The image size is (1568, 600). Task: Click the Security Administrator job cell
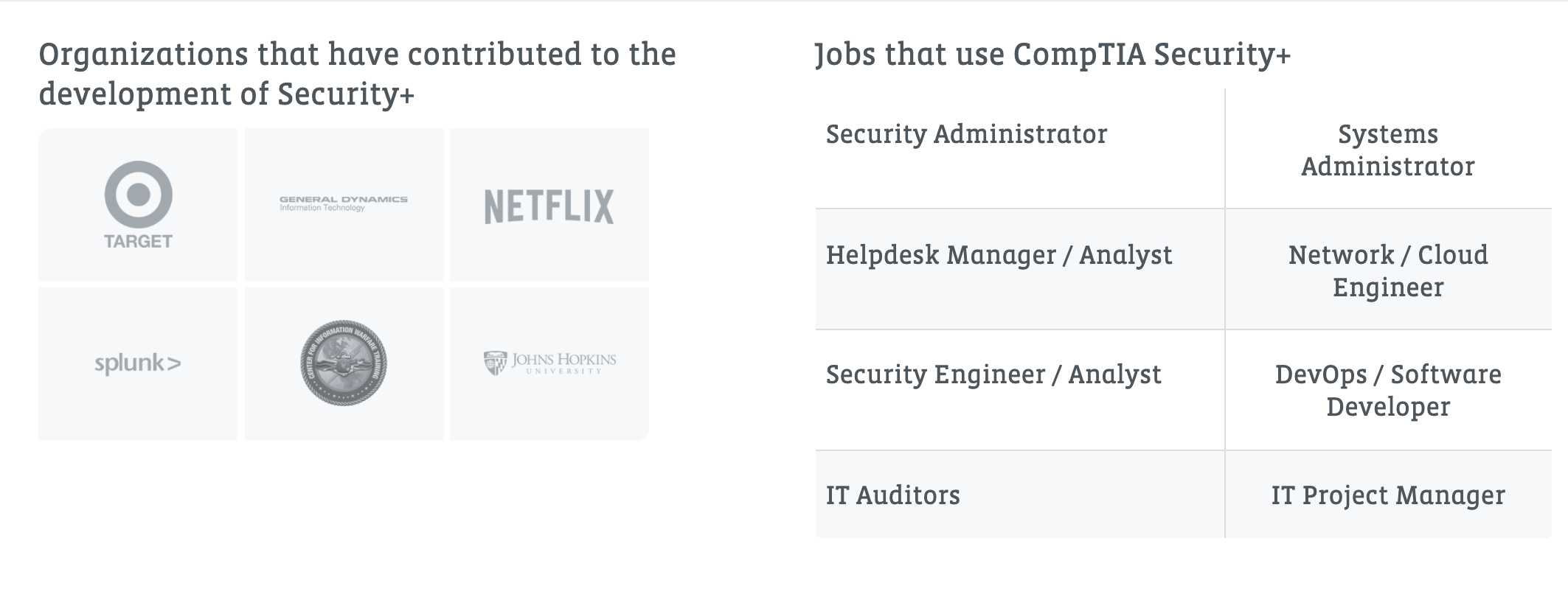point(966,134)
